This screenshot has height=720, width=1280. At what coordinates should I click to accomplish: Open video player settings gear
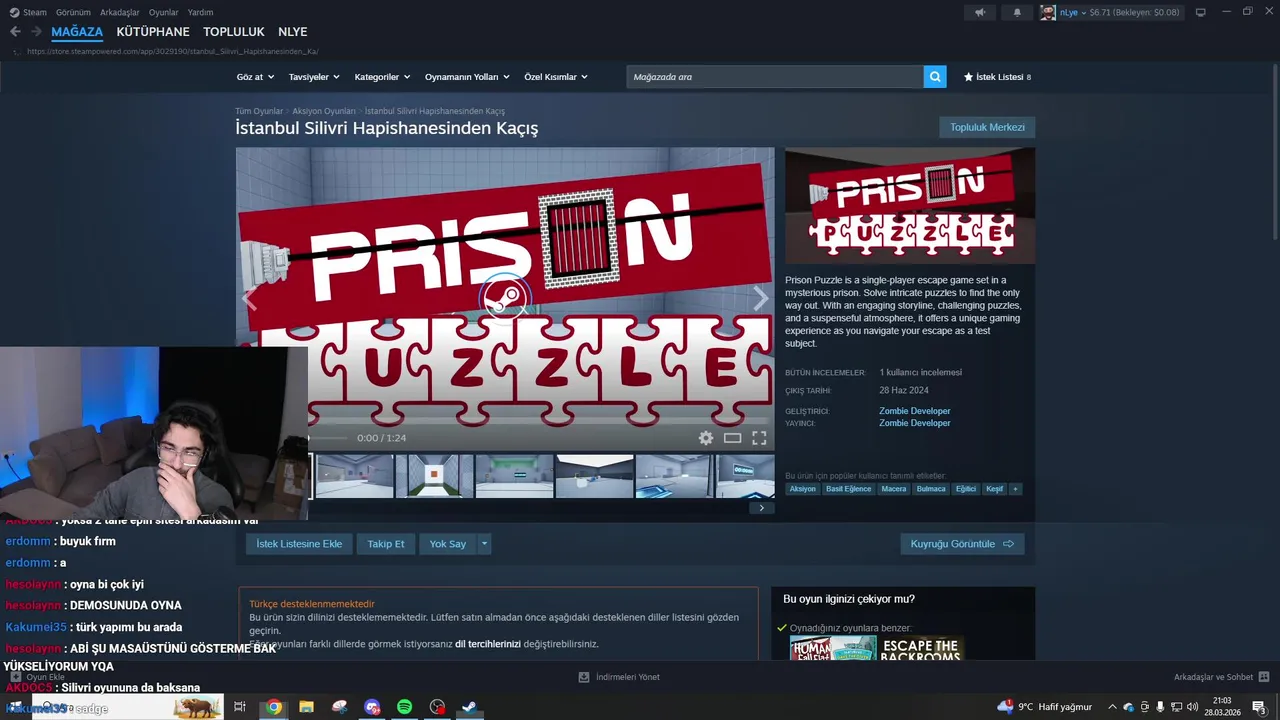706,438
